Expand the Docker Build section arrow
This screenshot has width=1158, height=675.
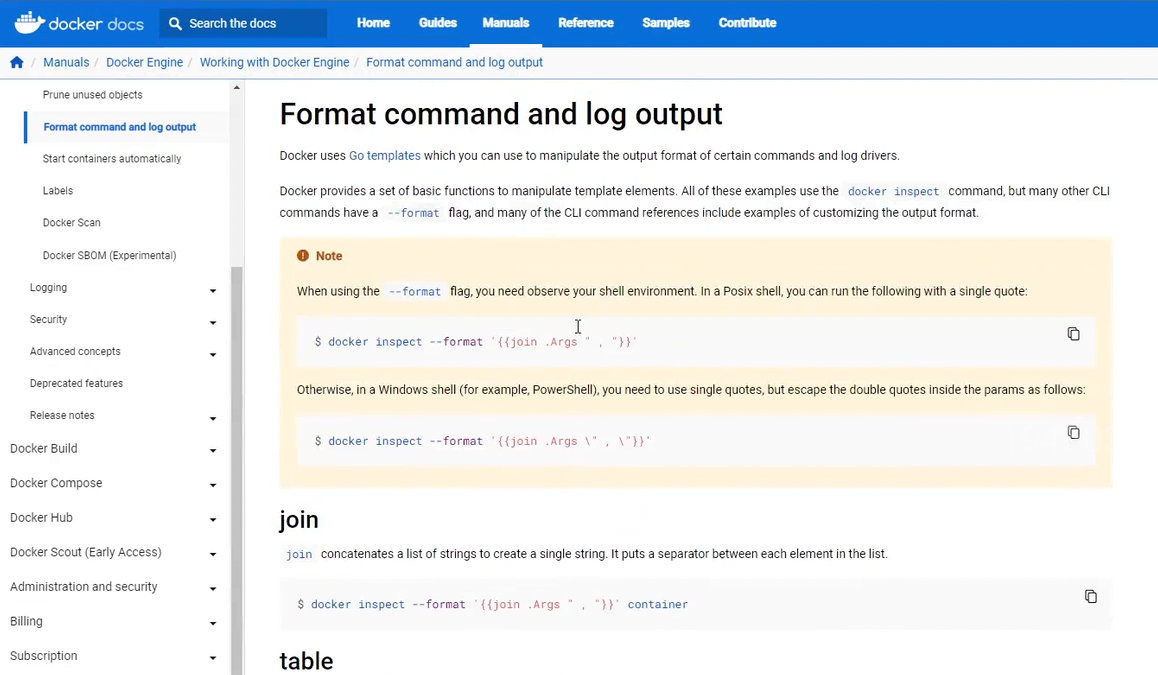213,450
